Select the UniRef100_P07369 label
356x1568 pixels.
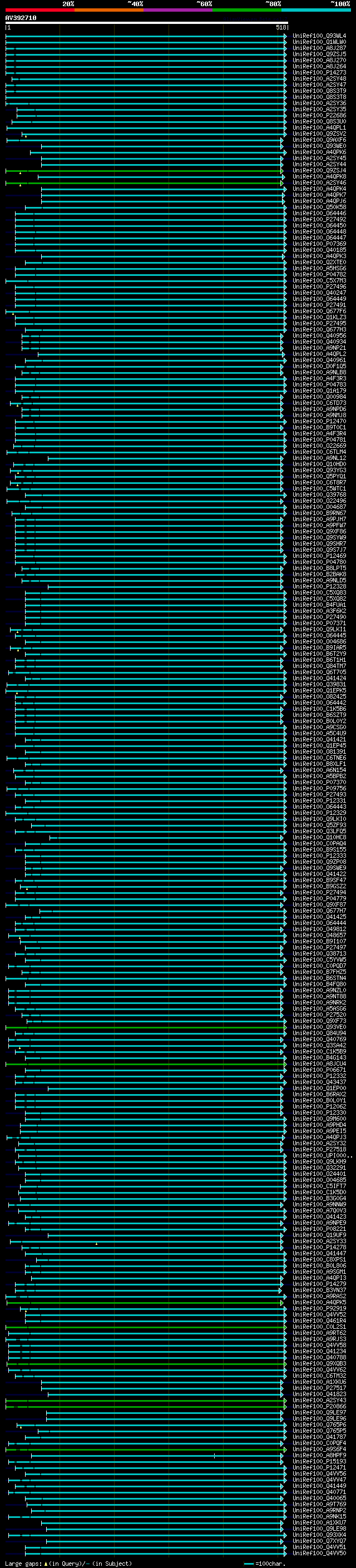coord(319,244)
